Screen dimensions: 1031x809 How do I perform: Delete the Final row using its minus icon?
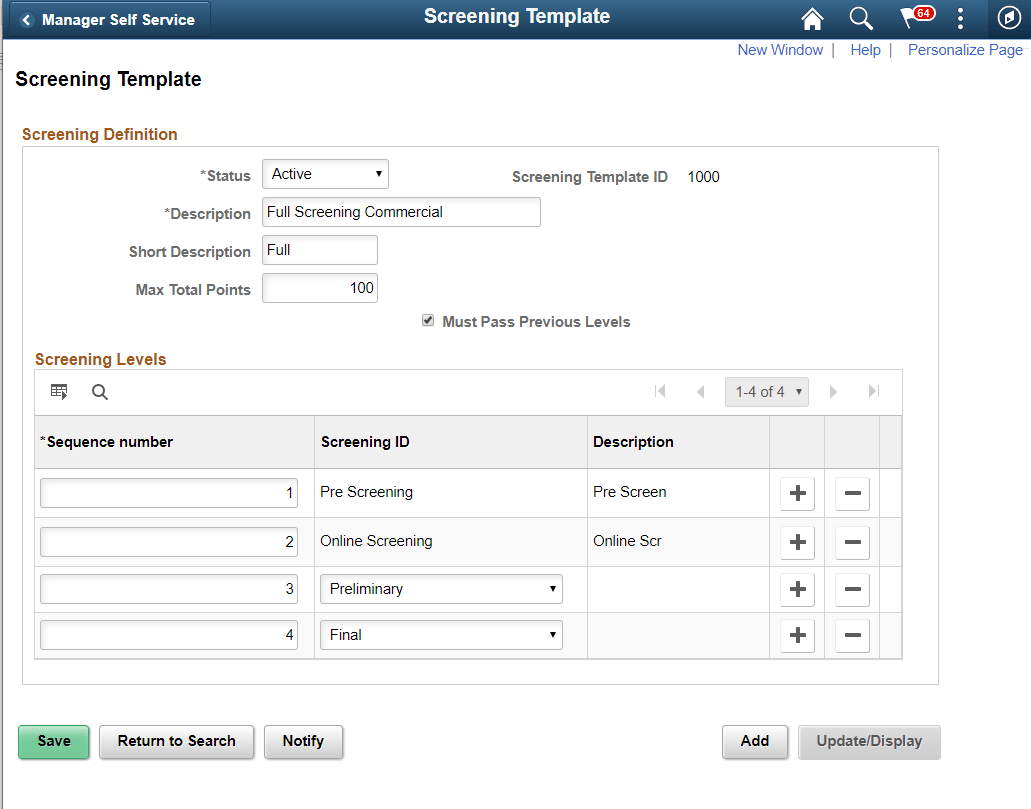tap(852, 635)
